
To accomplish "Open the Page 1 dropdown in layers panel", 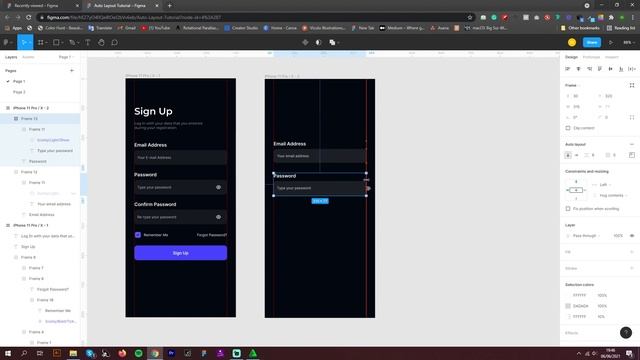I will (66, 57).
